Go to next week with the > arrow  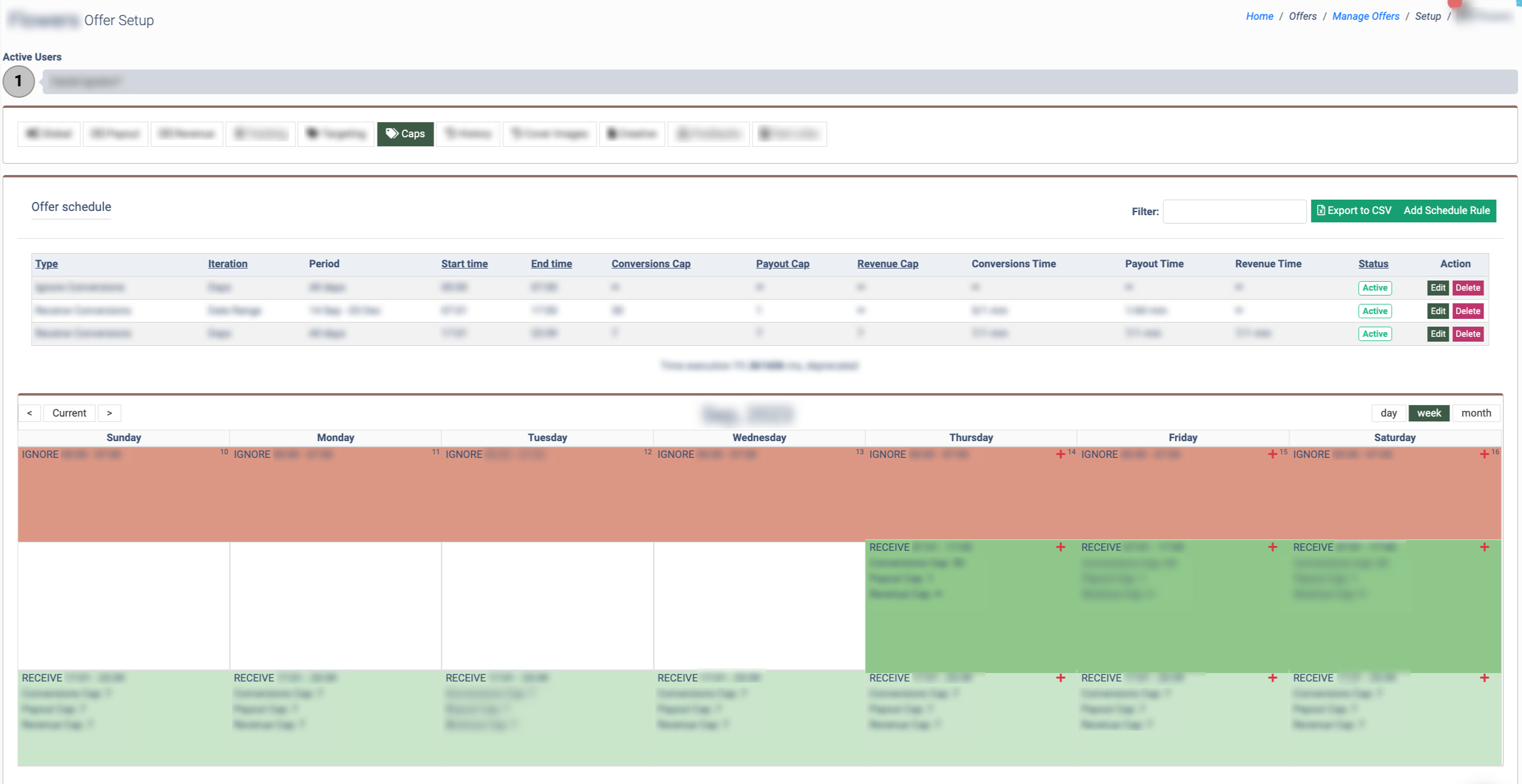[109, 413]
